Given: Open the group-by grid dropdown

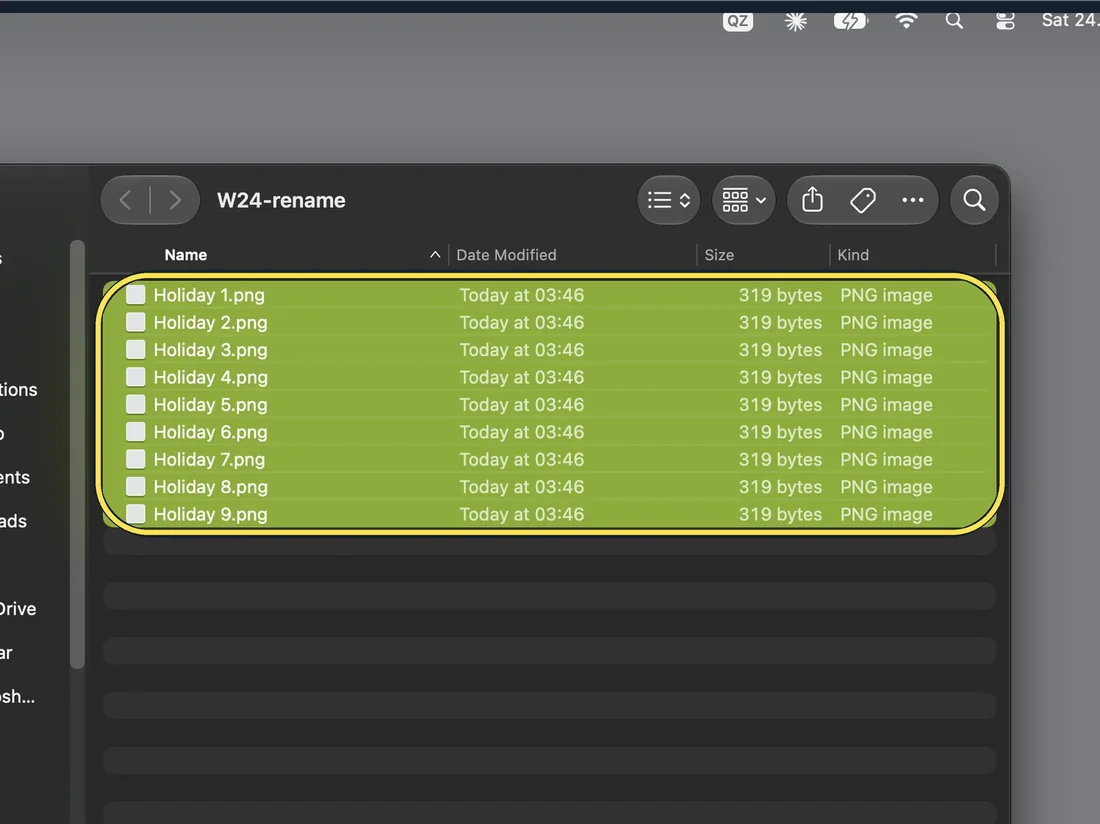Looking at the screenshot, I should [x=744, y=201].
